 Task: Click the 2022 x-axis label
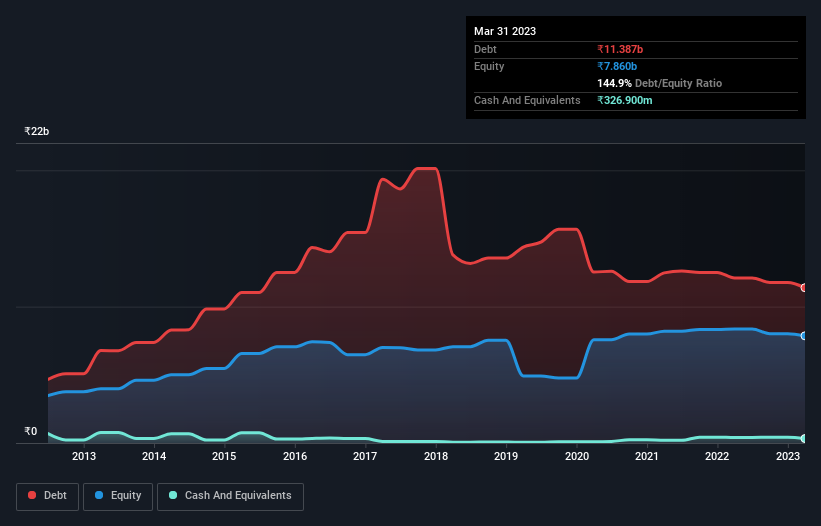coord(717,456)
